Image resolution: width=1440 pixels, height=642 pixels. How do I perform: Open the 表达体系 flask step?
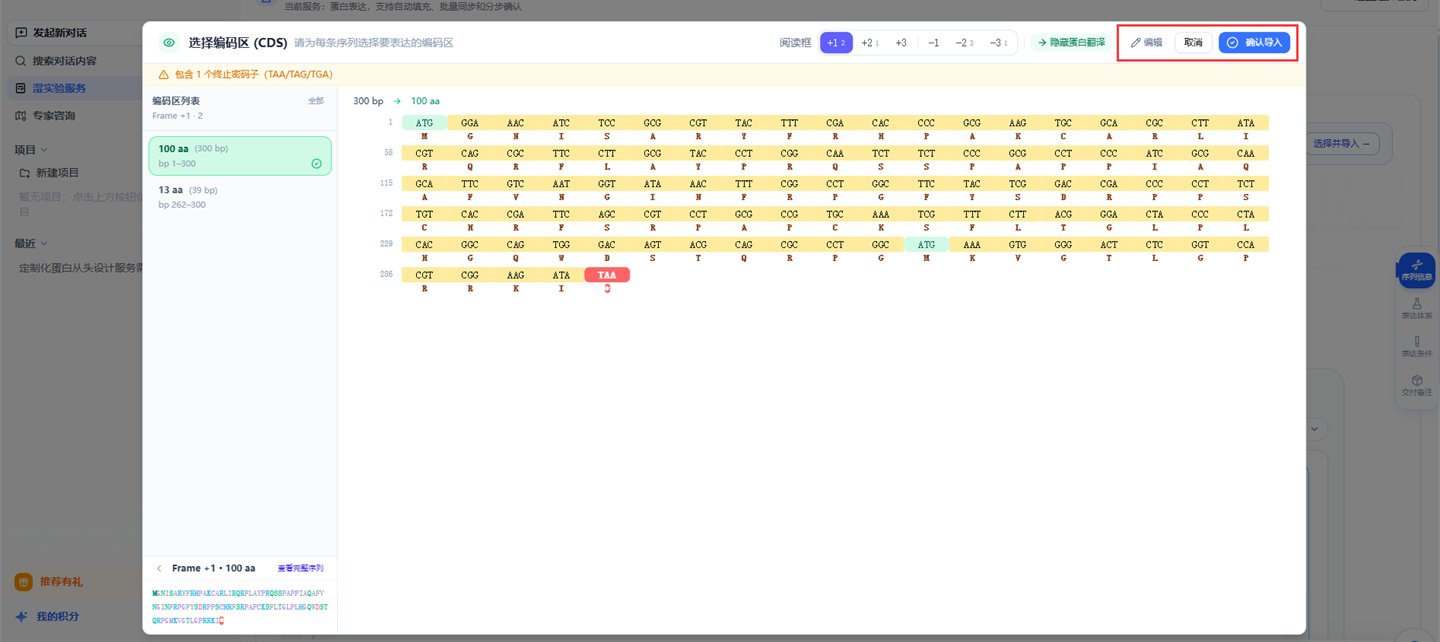(x=1417, y=308)
